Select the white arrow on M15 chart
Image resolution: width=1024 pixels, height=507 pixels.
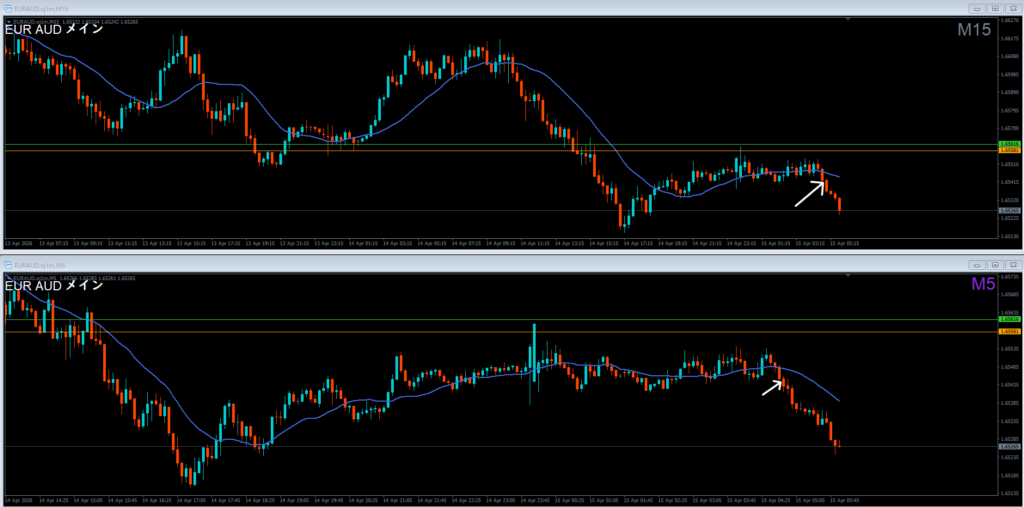pyautogui.click(x=810, y=193)
